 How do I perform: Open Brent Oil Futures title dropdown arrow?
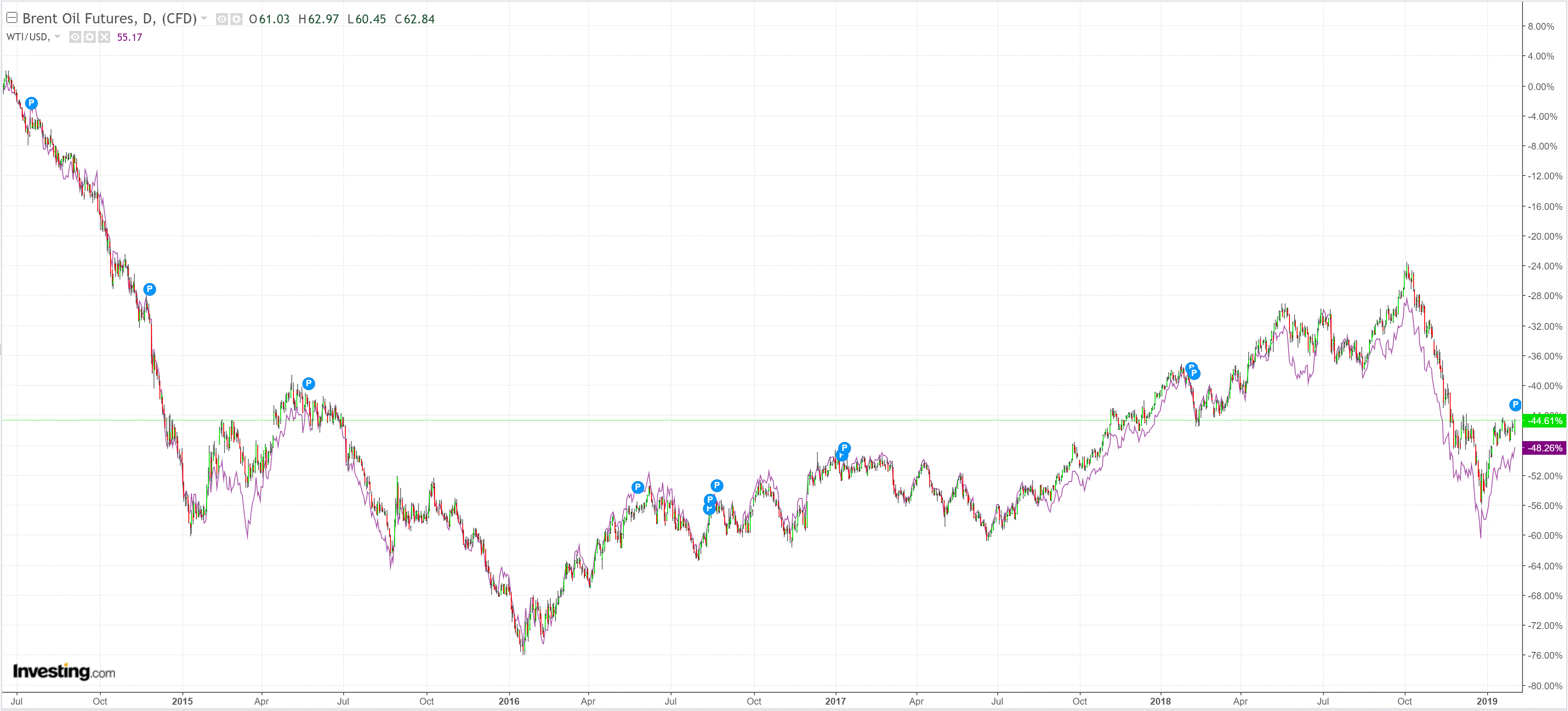(205, 18)
